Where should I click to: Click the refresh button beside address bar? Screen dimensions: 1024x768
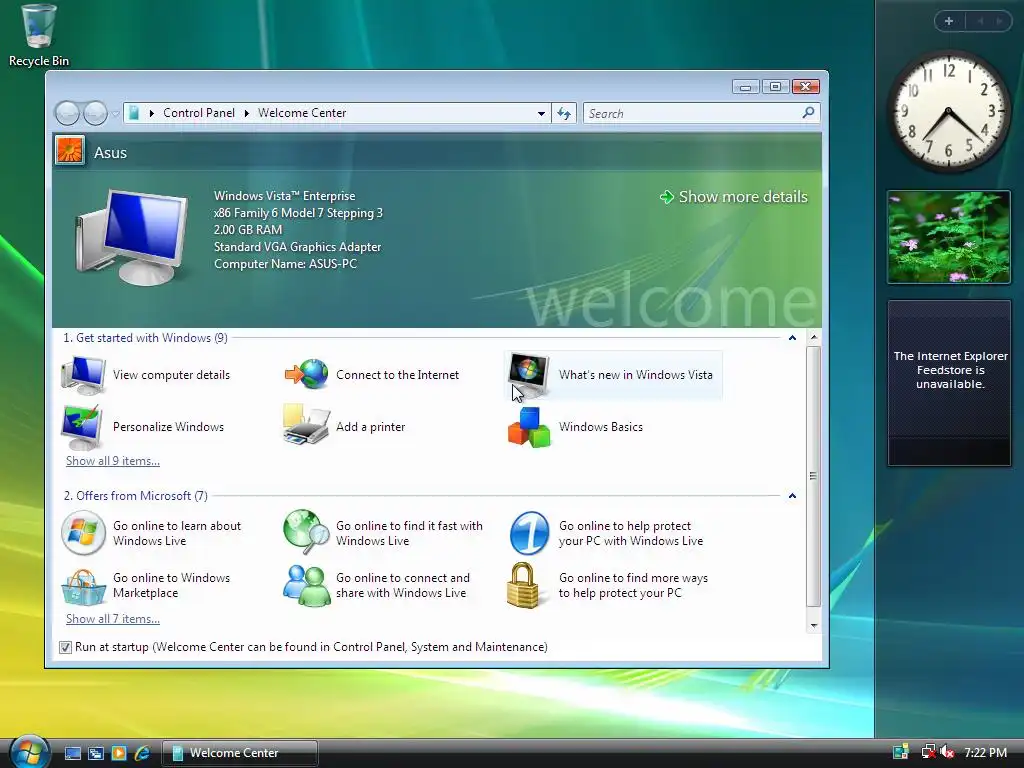click(x=564, y=114)
